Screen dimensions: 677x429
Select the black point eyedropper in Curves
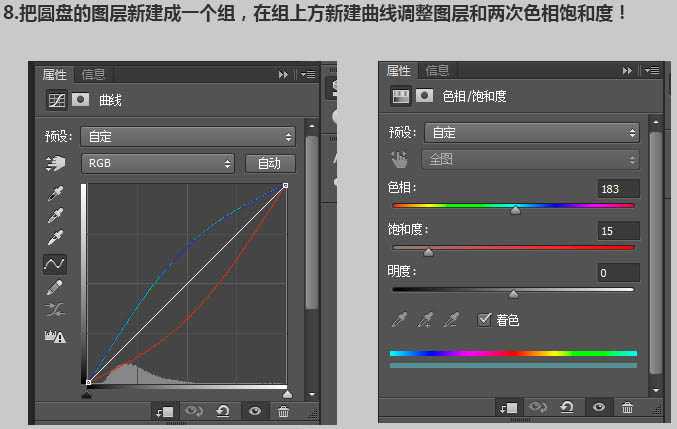tap(55, 192)
